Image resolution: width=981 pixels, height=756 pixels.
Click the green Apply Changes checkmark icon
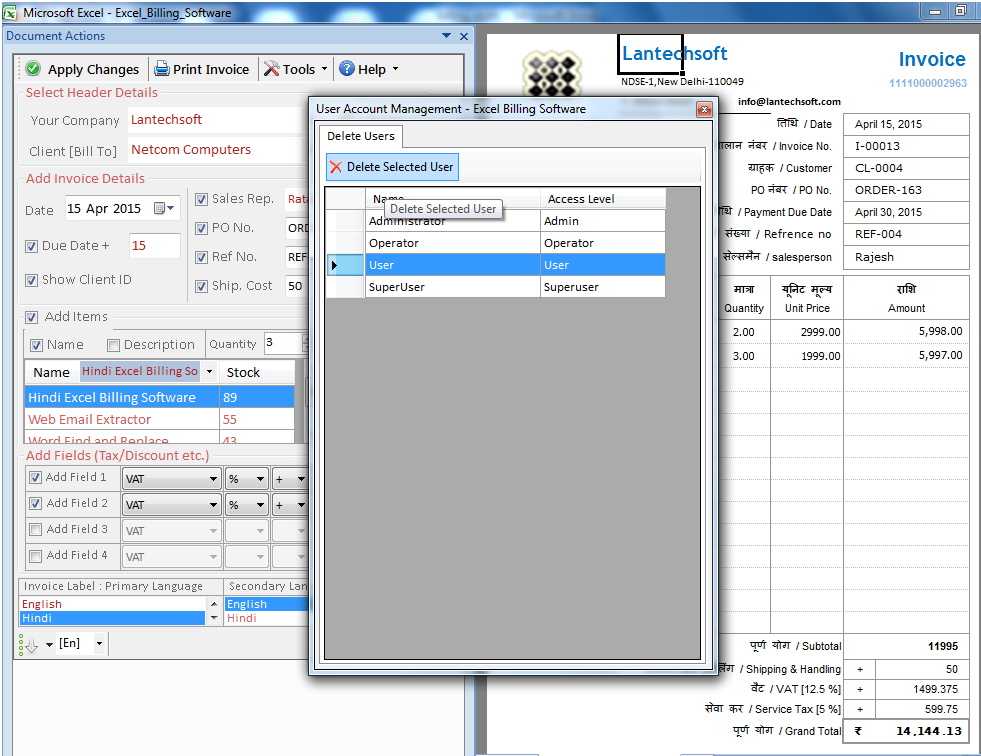(33, 68)
